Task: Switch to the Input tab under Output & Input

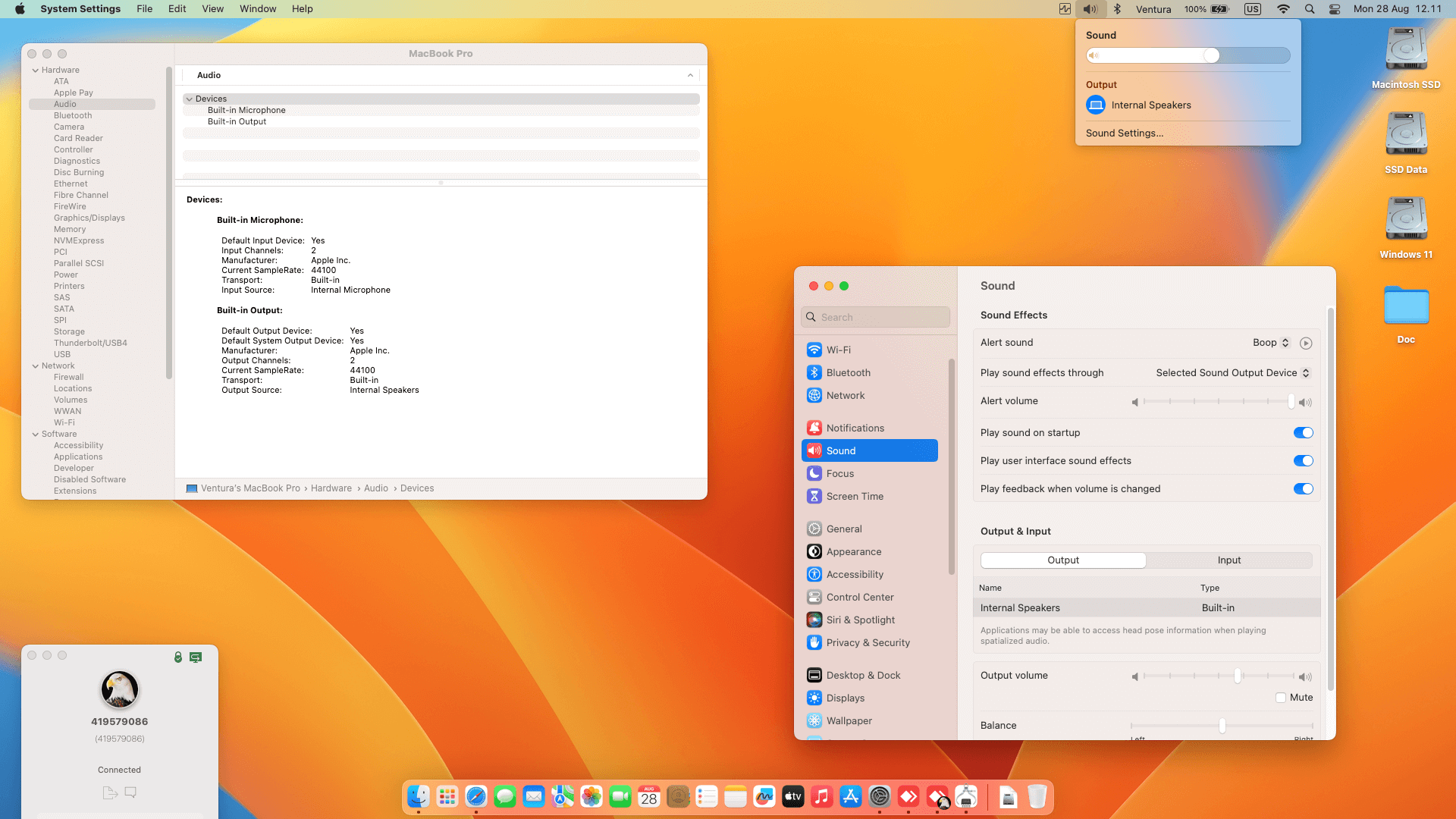Action: coord(1228,560)
